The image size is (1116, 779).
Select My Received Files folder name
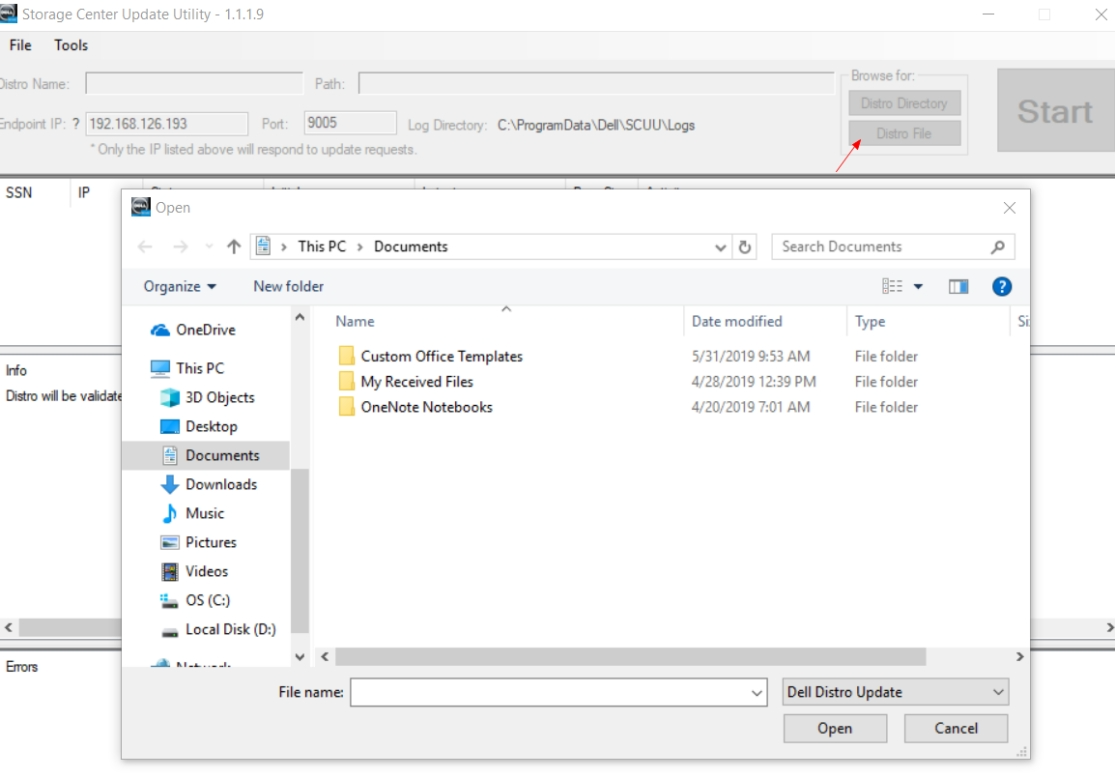pos(417,382)
